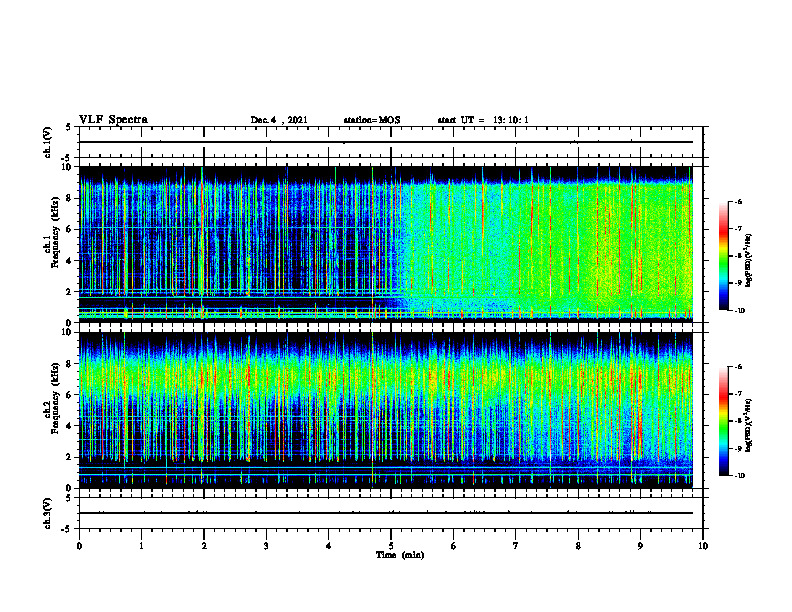792x612 pixels.
Task: Click the "10" tick on the time axis
Action: [x=703, y=546]
